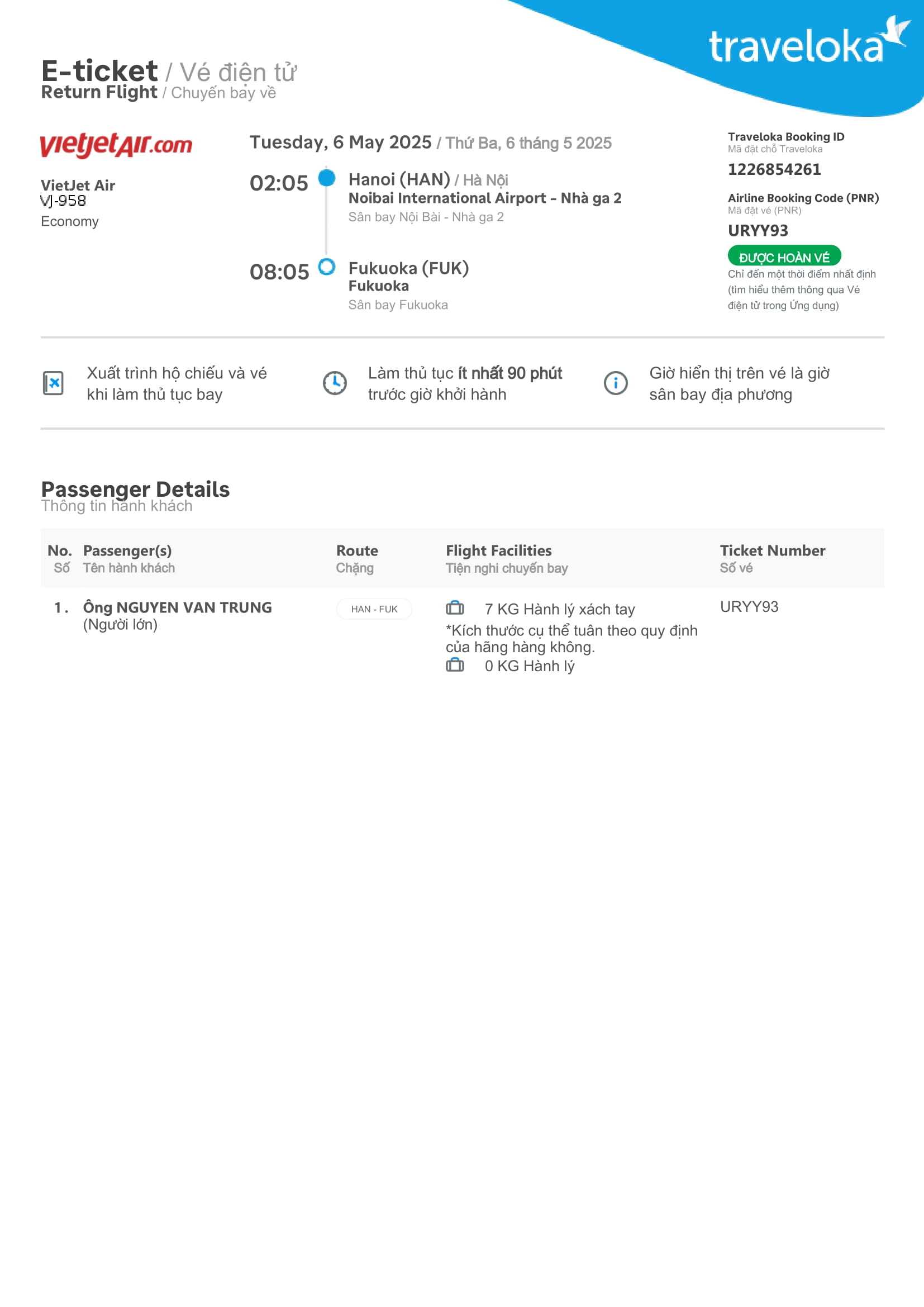Click the Tuesday, 6 May 2025 date heading
Viewport: 924px width, 1307px height.
pyautogui.click(x=340, y=142)
